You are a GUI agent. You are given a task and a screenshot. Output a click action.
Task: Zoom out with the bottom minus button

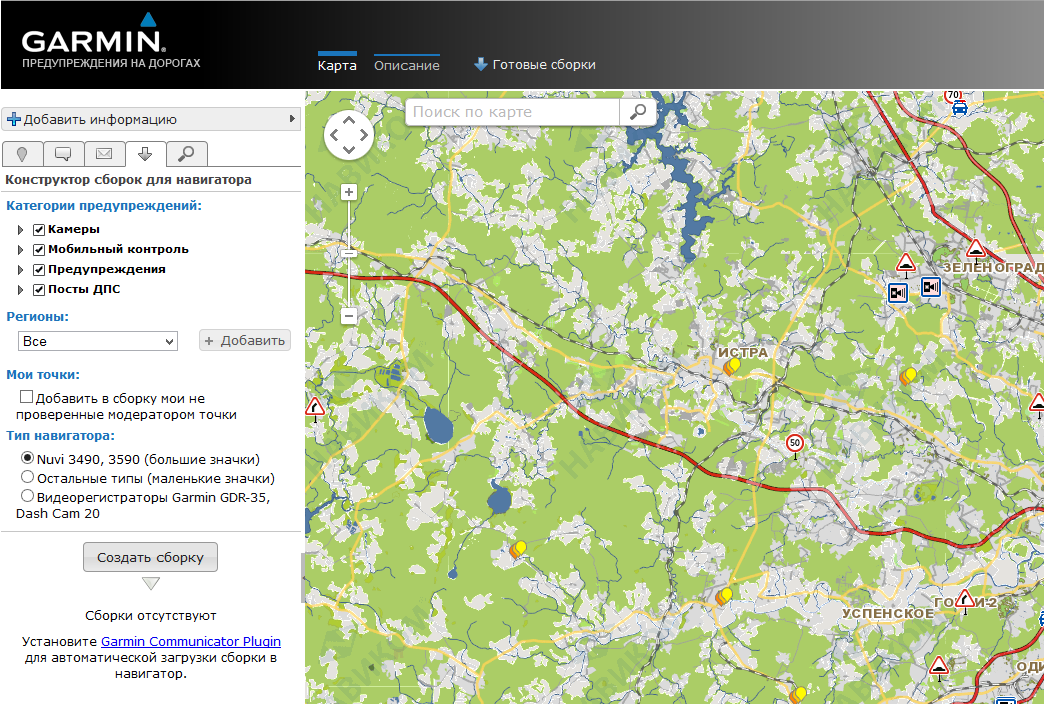[x=349, y=315]
